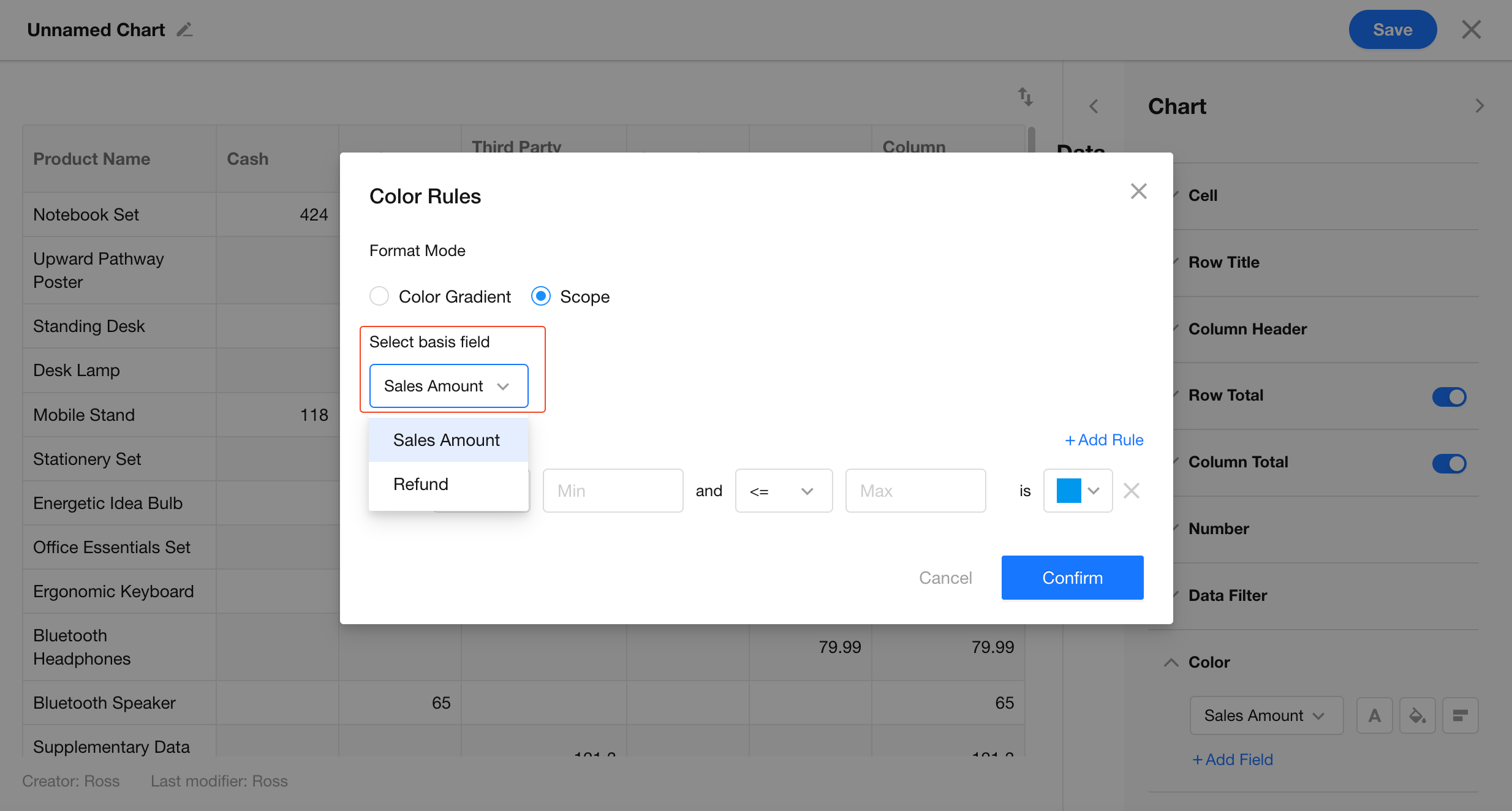
Task: Toggle the Row Total switch
Action: click(1448, 396)
